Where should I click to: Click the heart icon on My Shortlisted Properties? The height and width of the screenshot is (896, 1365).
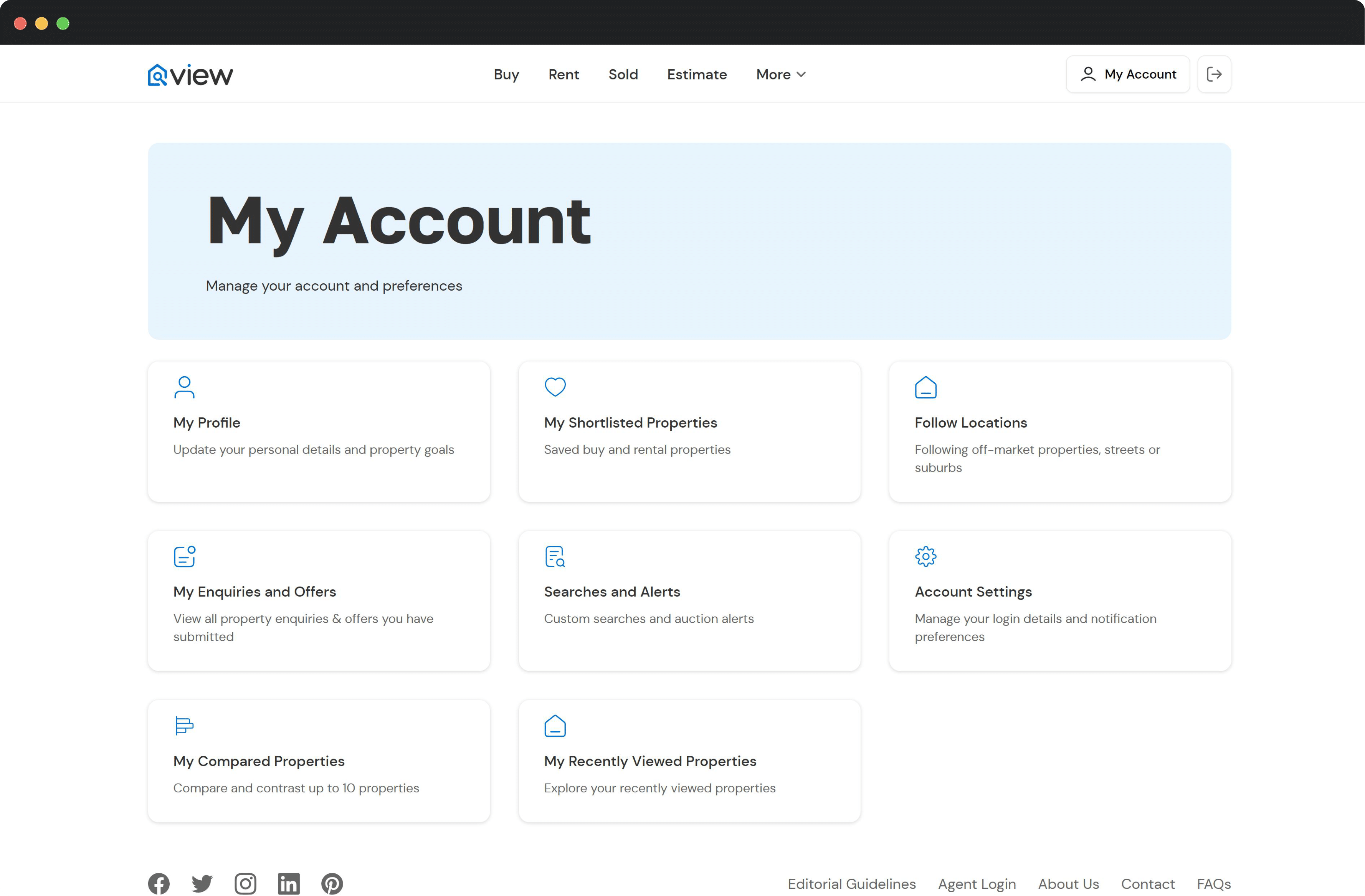pyautogui.click(x=555, y=387)
